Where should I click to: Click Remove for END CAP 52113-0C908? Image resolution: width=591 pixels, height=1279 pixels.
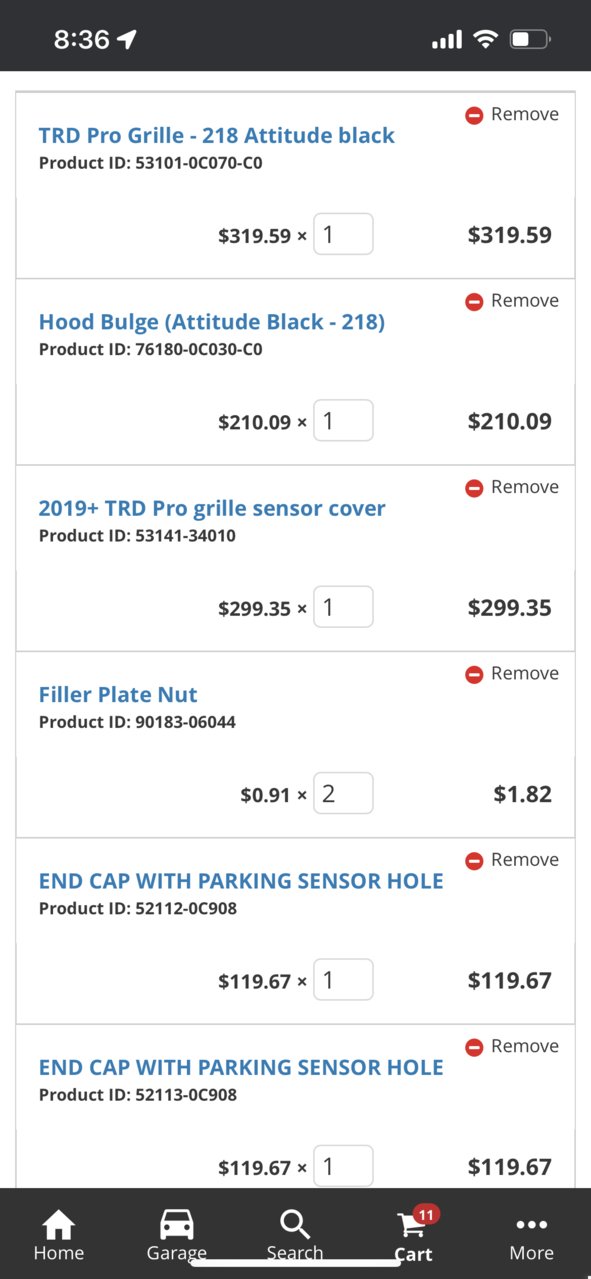click(512, 1046)
